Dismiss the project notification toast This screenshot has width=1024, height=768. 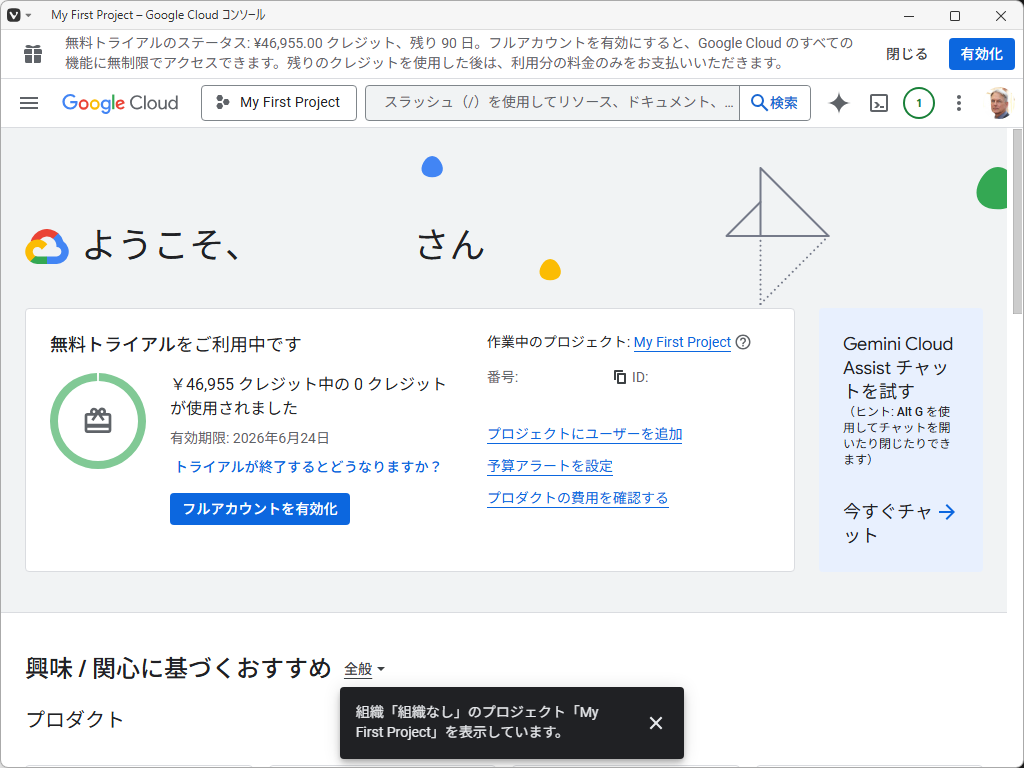[656, 722]
